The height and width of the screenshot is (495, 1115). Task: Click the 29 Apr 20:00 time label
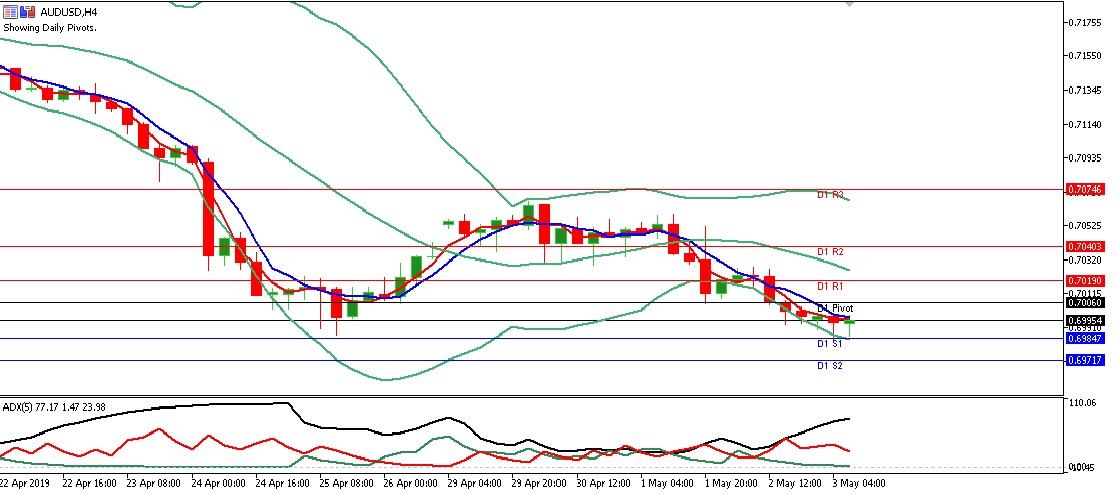(539, 484)
